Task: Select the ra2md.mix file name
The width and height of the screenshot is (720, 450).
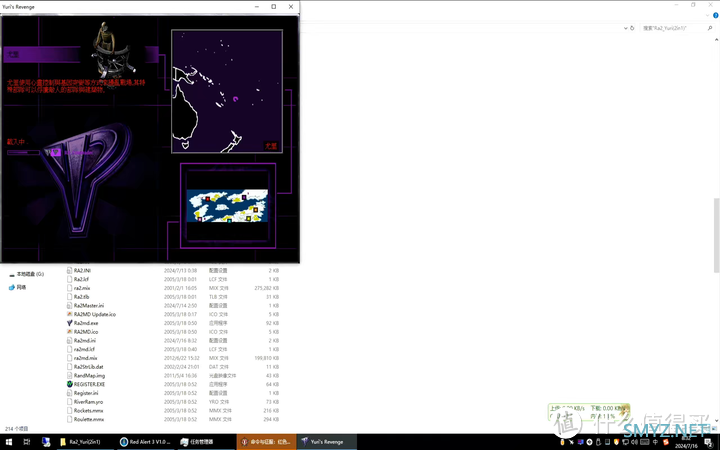Action: point(85,358)
